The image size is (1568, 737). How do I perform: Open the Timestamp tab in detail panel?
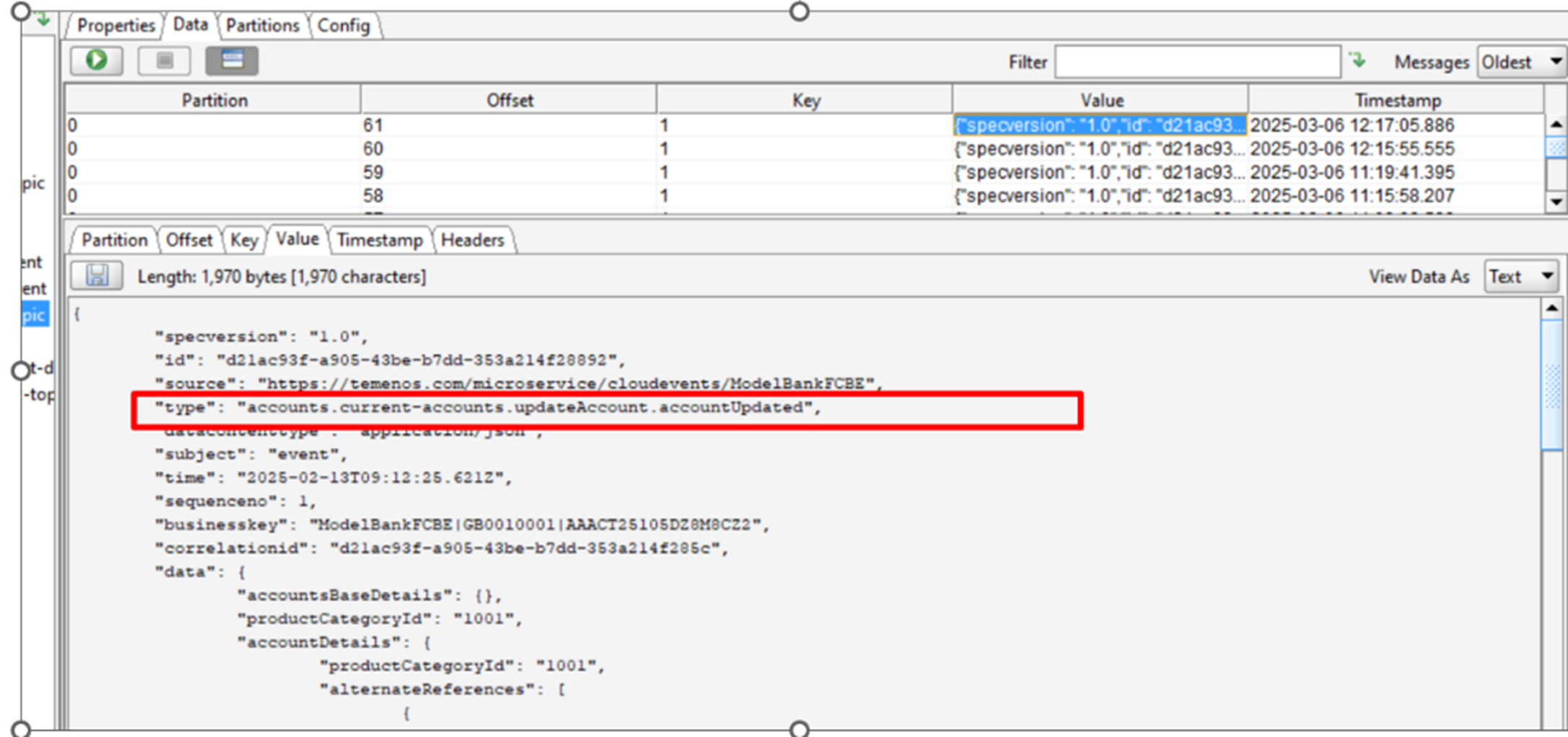(379, 240)
